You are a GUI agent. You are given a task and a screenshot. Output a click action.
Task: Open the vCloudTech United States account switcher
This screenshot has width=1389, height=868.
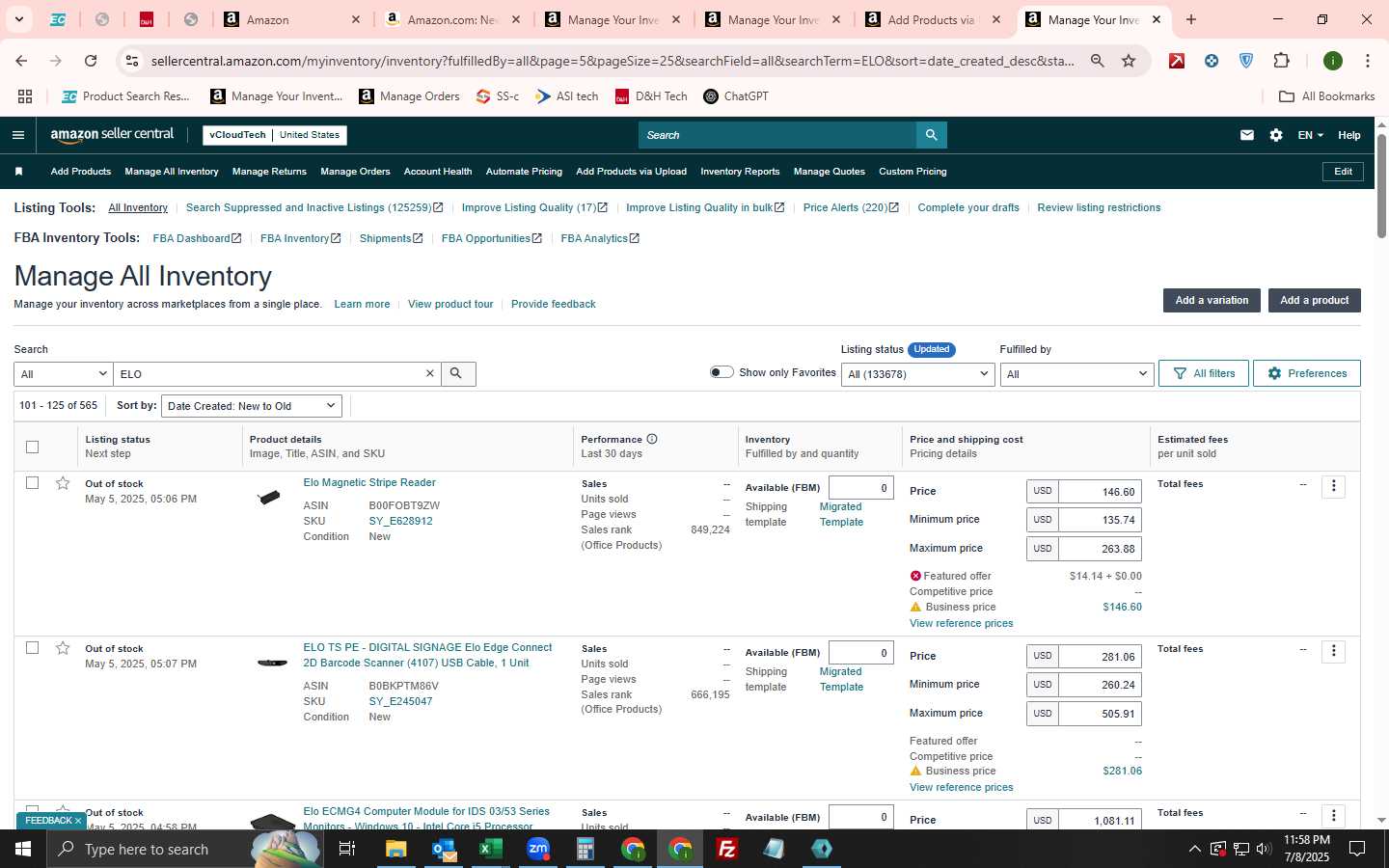tap(275, 135)
